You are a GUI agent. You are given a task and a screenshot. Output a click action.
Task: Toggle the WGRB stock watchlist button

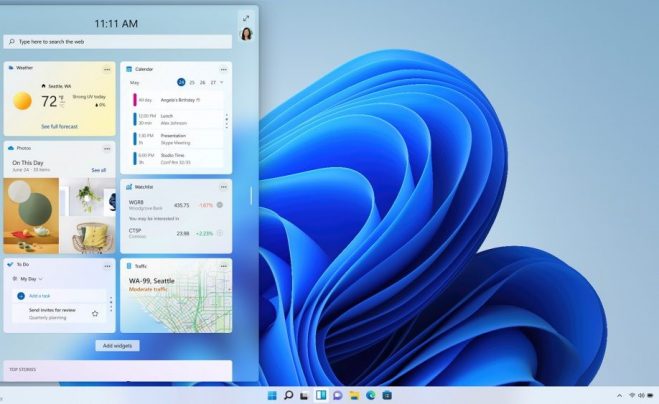pos(219,205)
